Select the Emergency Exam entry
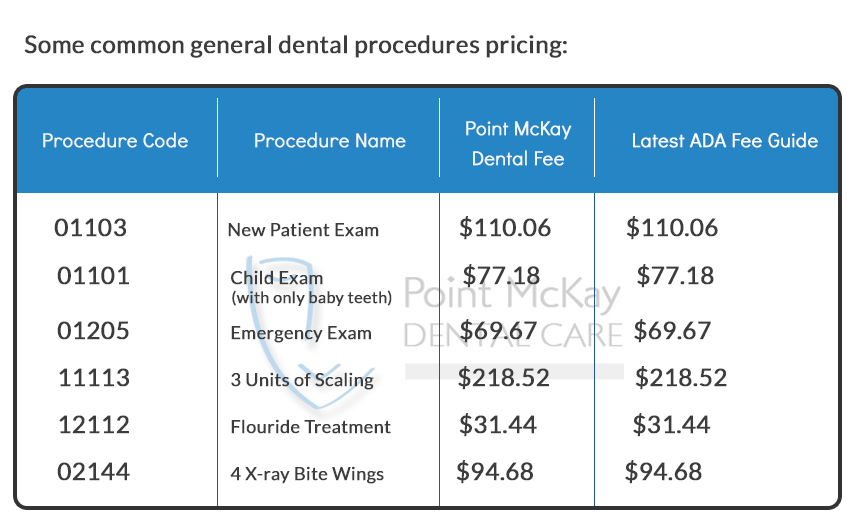 [x=301, y=333]
